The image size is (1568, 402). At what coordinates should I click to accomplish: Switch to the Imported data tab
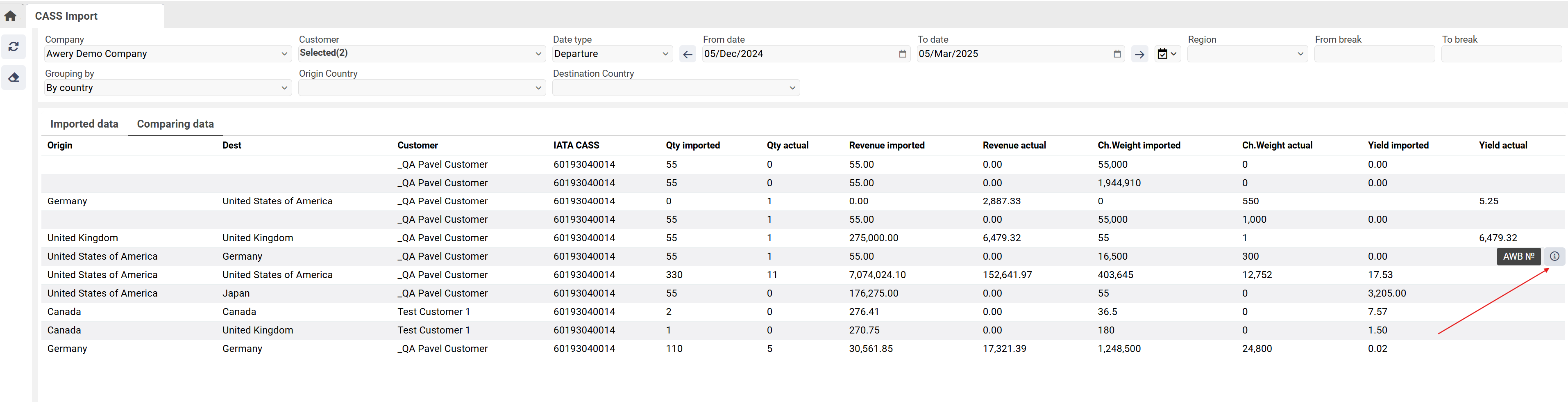click(x=84, y=124)
